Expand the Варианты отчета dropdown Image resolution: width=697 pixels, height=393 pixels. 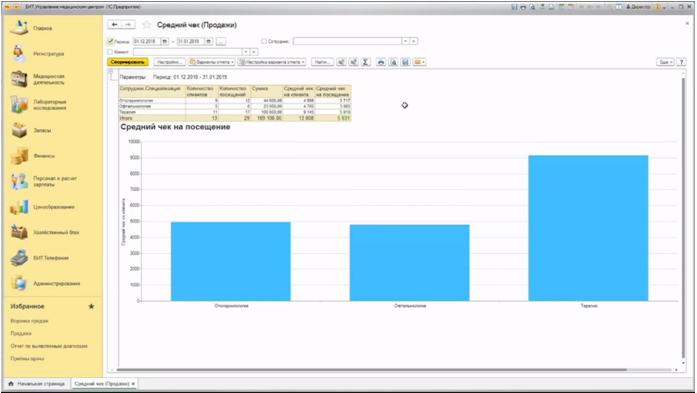tap(212, 62)
